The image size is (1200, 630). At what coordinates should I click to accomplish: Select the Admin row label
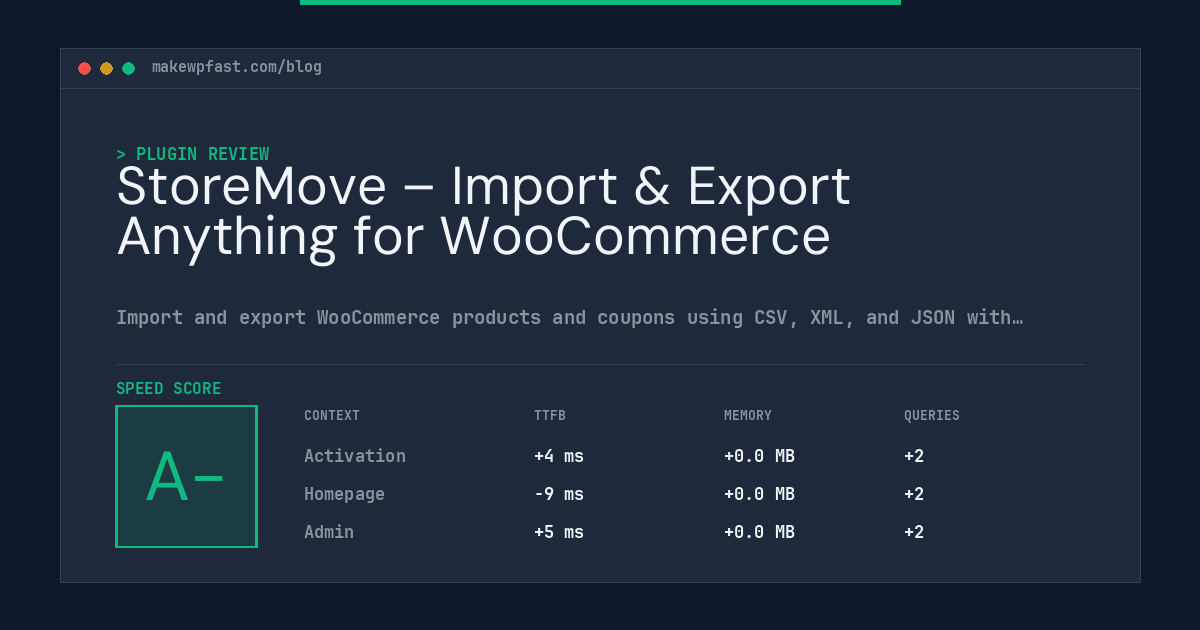click(x=329, y=532)
